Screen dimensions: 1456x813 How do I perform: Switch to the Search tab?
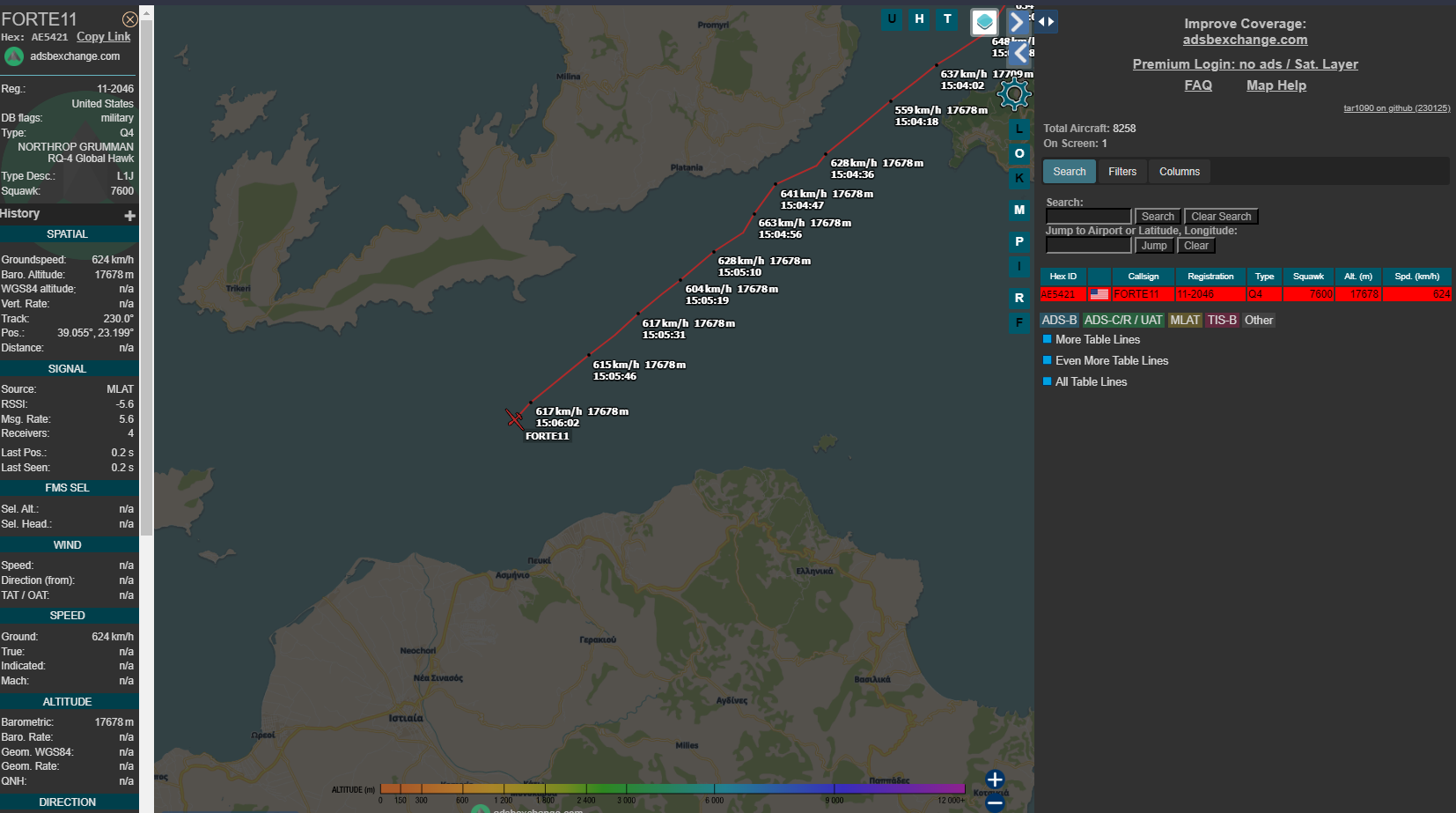coord(1070,172)
